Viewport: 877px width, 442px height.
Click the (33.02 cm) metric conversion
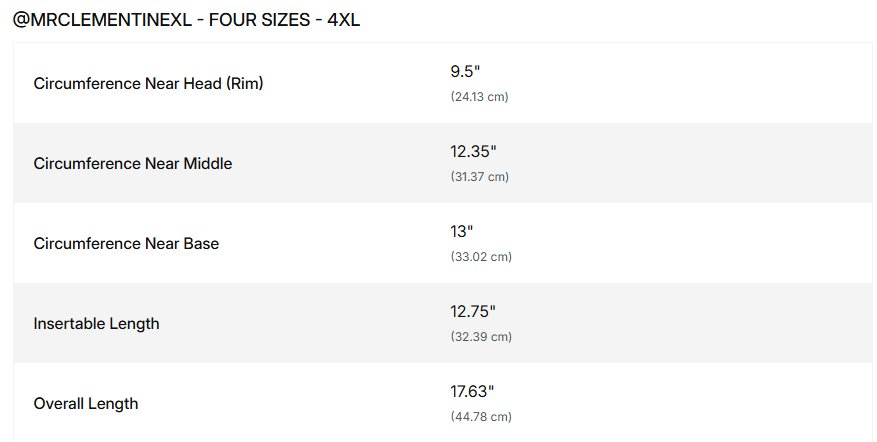481,257
